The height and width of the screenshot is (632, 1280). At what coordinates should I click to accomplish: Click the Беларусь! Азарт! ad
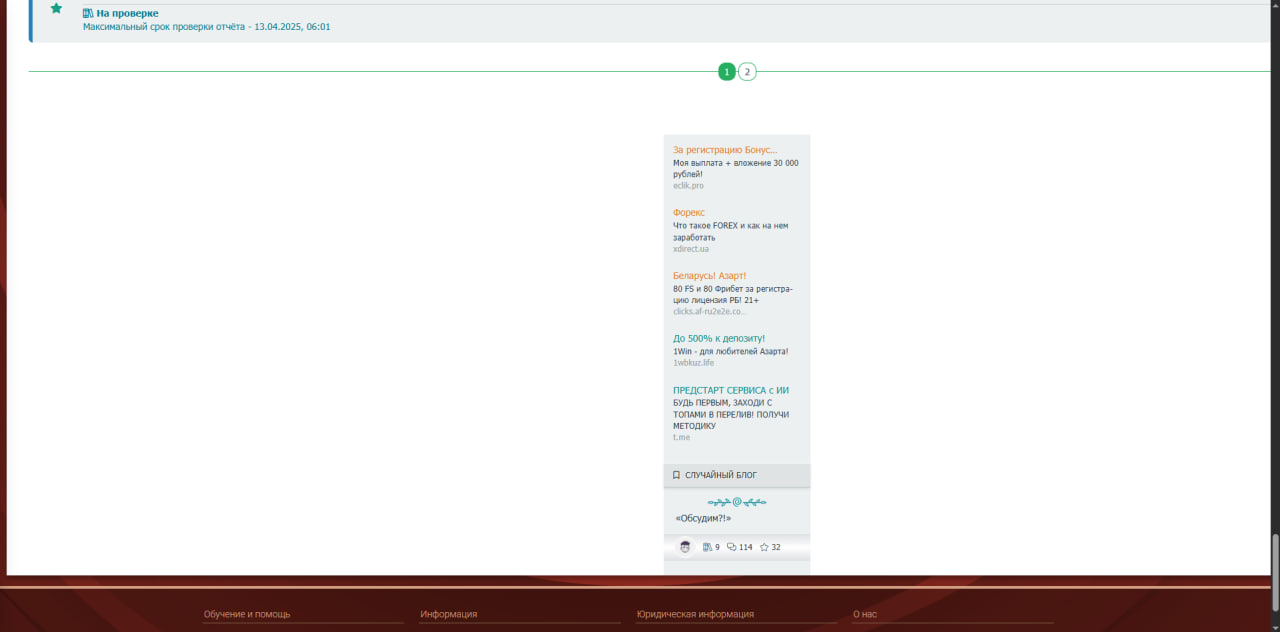click(709, 276)
